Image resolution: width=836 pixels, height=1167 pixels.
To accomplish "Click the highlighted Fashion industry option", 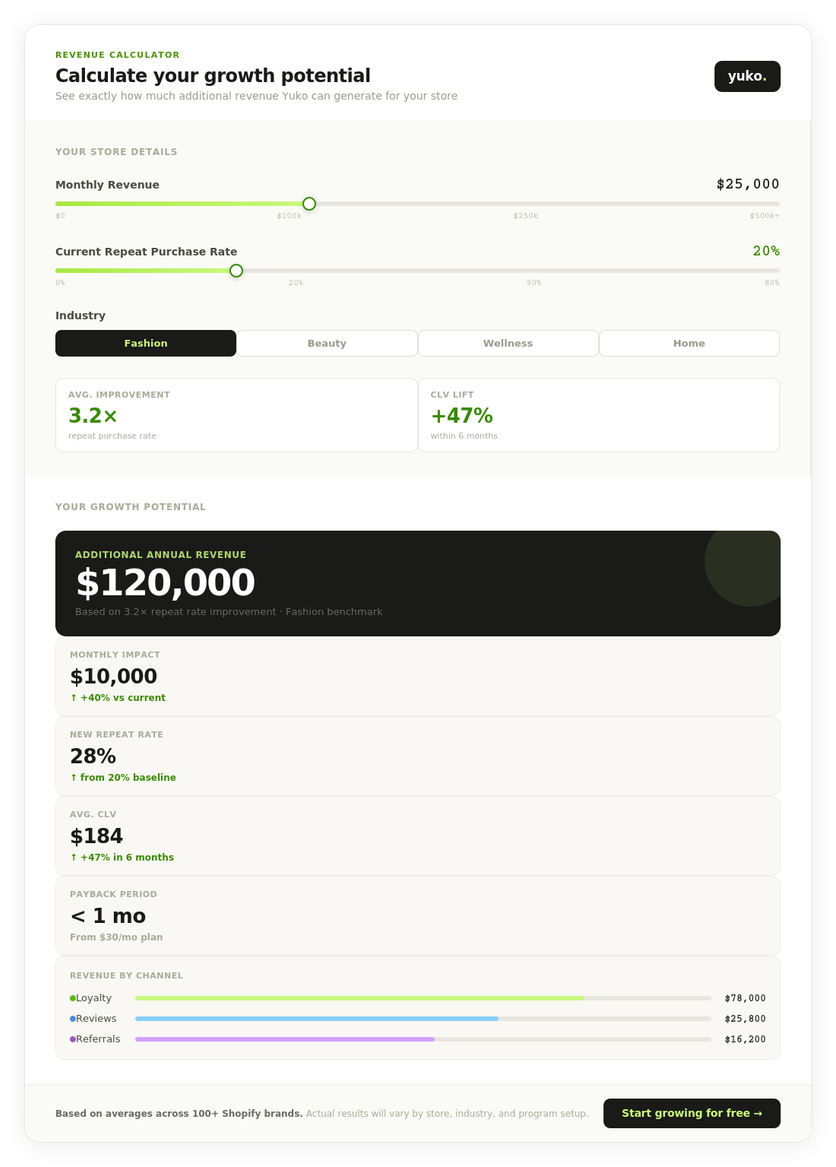I will (146, 342).
